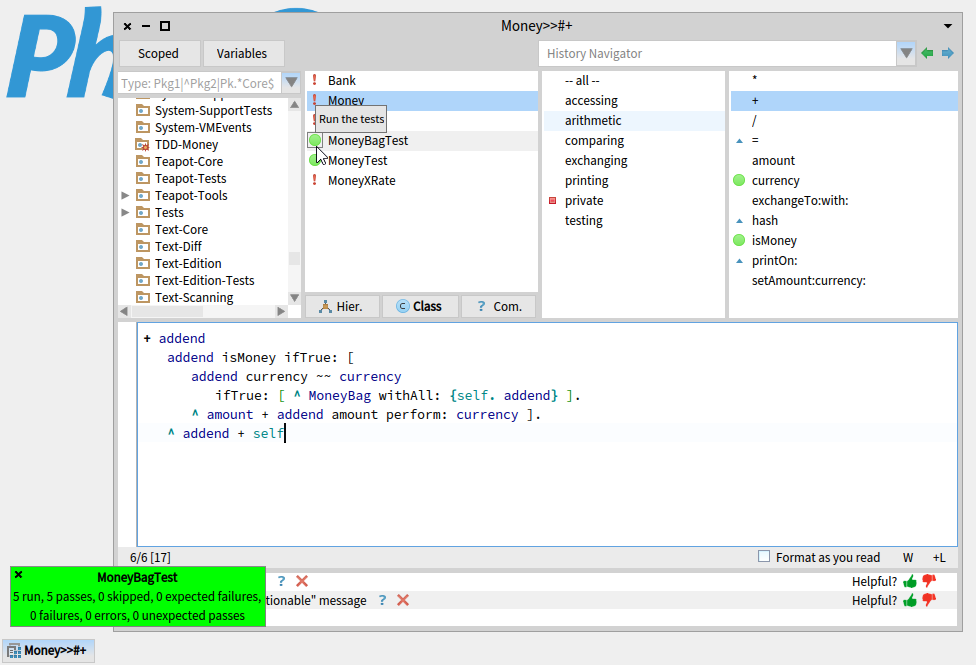Click the Com. comment button
Image resolution: width=976 pixels, height=665 pixels.
tap(499, 306)
